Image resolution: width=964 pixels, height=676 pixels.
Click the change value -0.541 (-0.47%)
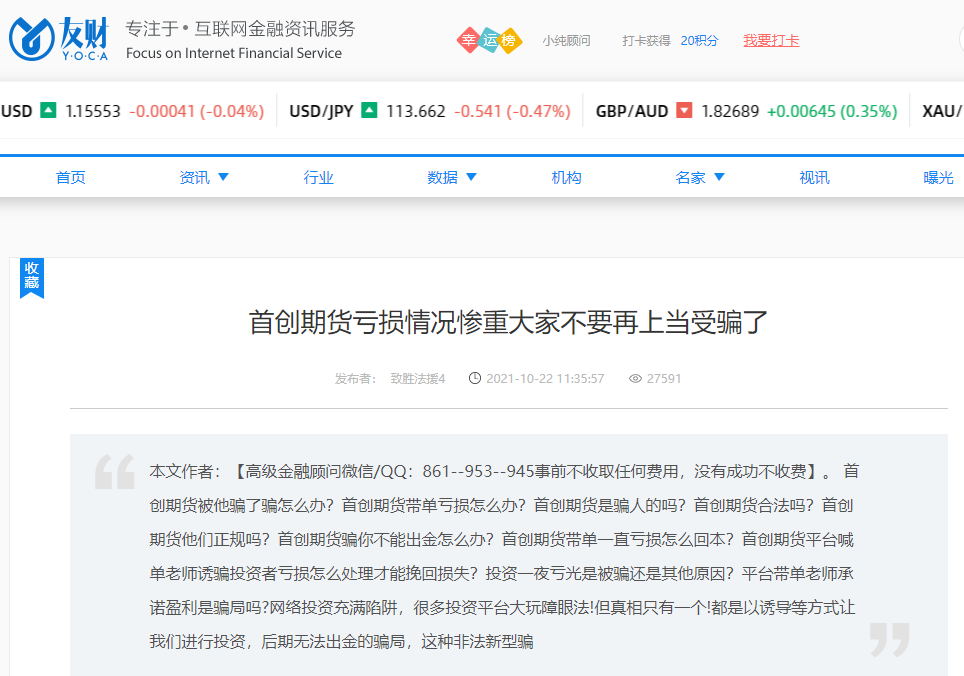[513, 111]
